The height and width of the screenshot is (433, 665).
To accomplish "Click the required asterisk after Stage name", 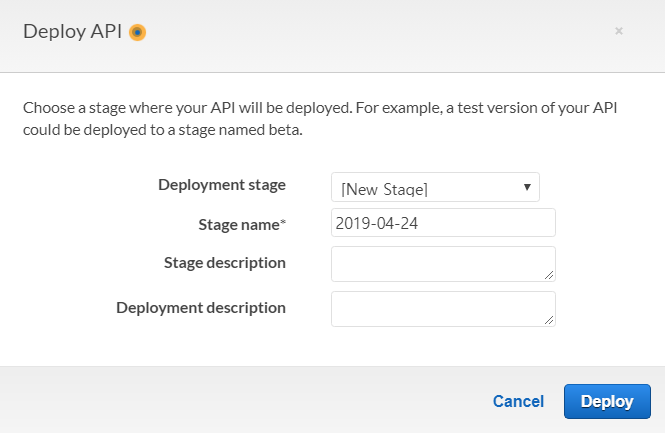I will tap(283, 224).
